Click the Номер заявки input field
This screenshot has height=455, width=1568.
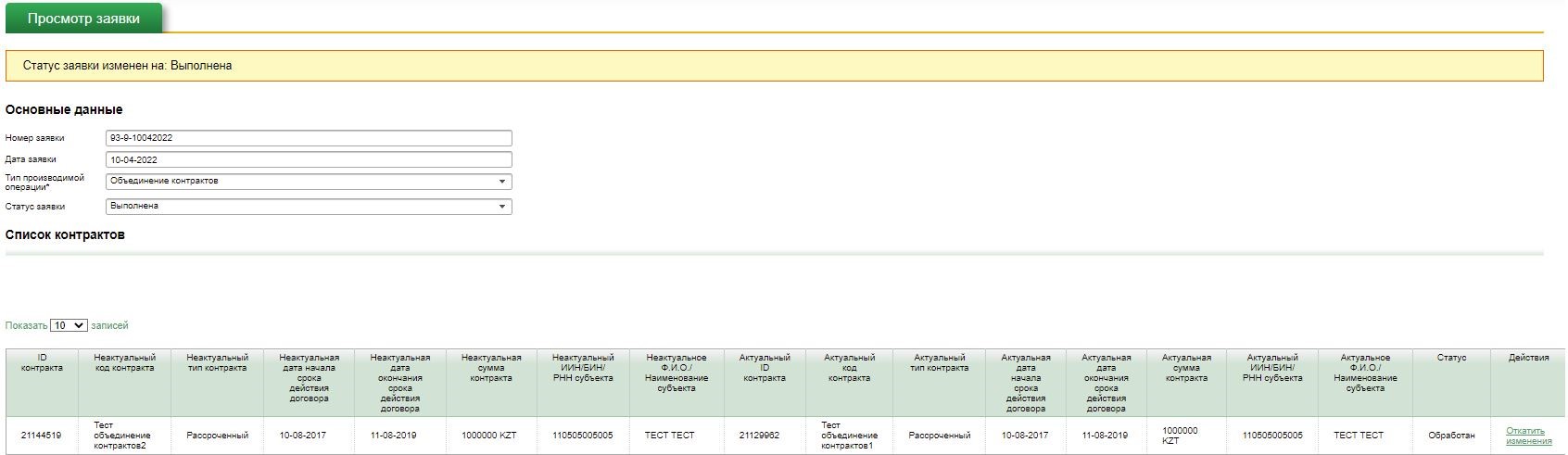pos(309,138)
